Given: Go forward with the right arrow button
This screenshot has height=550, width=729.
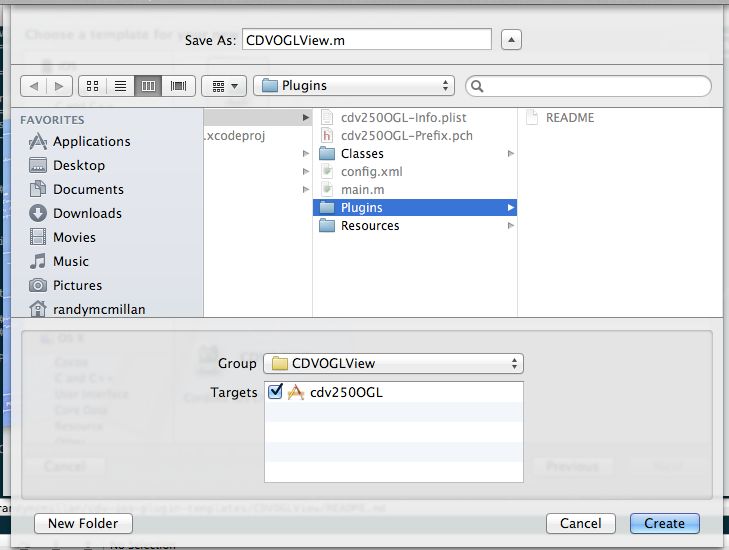Looking at the screenshot, I should click(59, 86).
